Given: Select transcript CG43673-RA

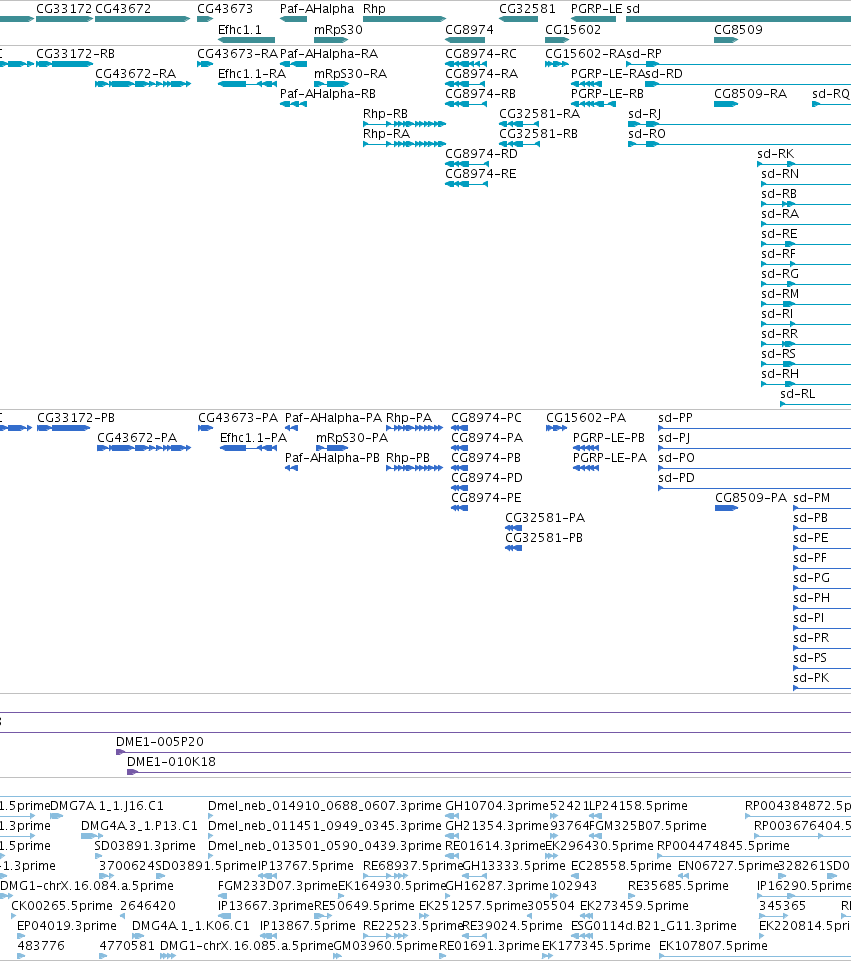Looking at the screenshot, I should [237, 54].
